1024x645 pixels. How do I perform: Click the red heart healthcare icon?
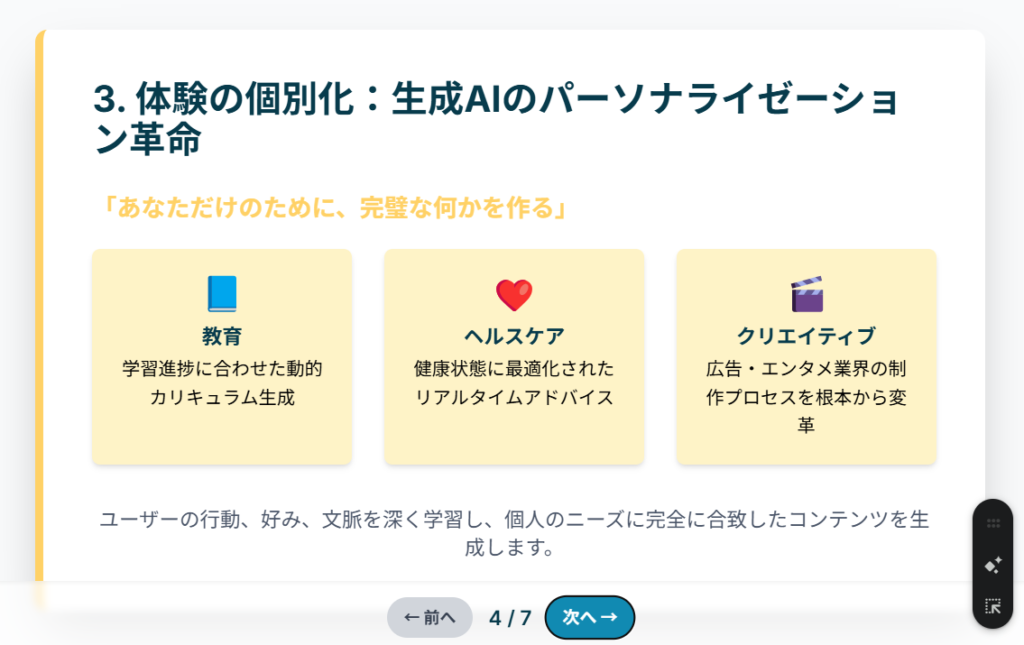[x=514, y=295]
